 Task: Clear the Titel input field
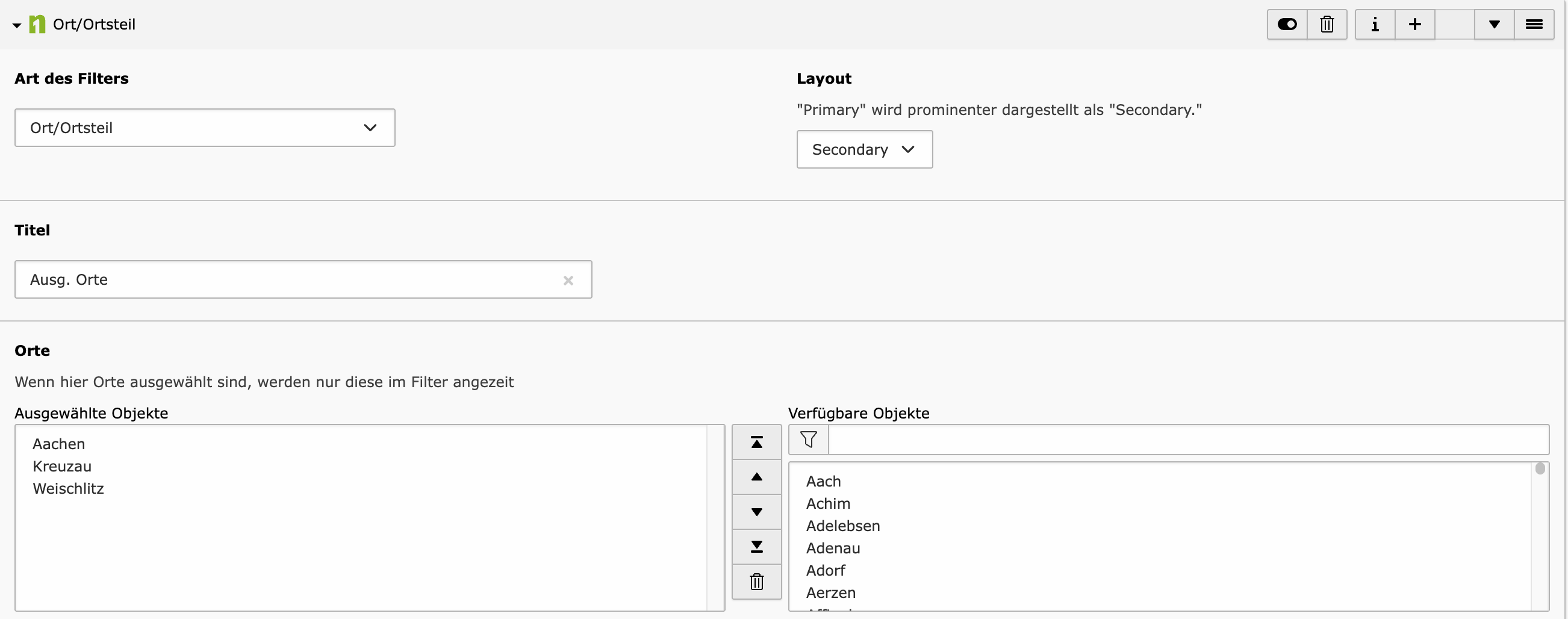pyautogui.click(x=568, y=281)
